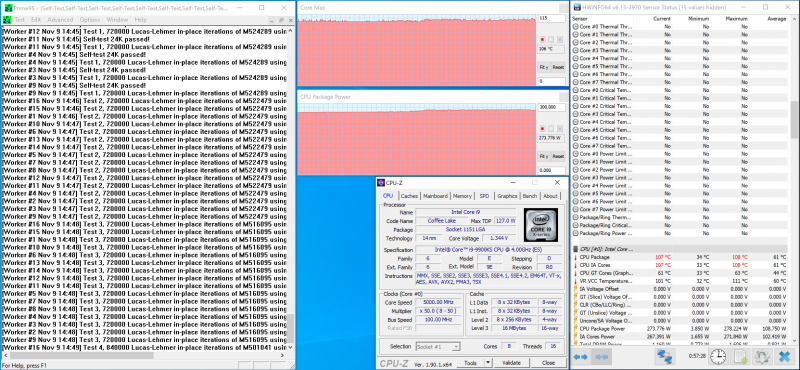Open HWiNFO network remote monitoring icon
Viewport: 800px width, 370px height.
coord(665,356)
